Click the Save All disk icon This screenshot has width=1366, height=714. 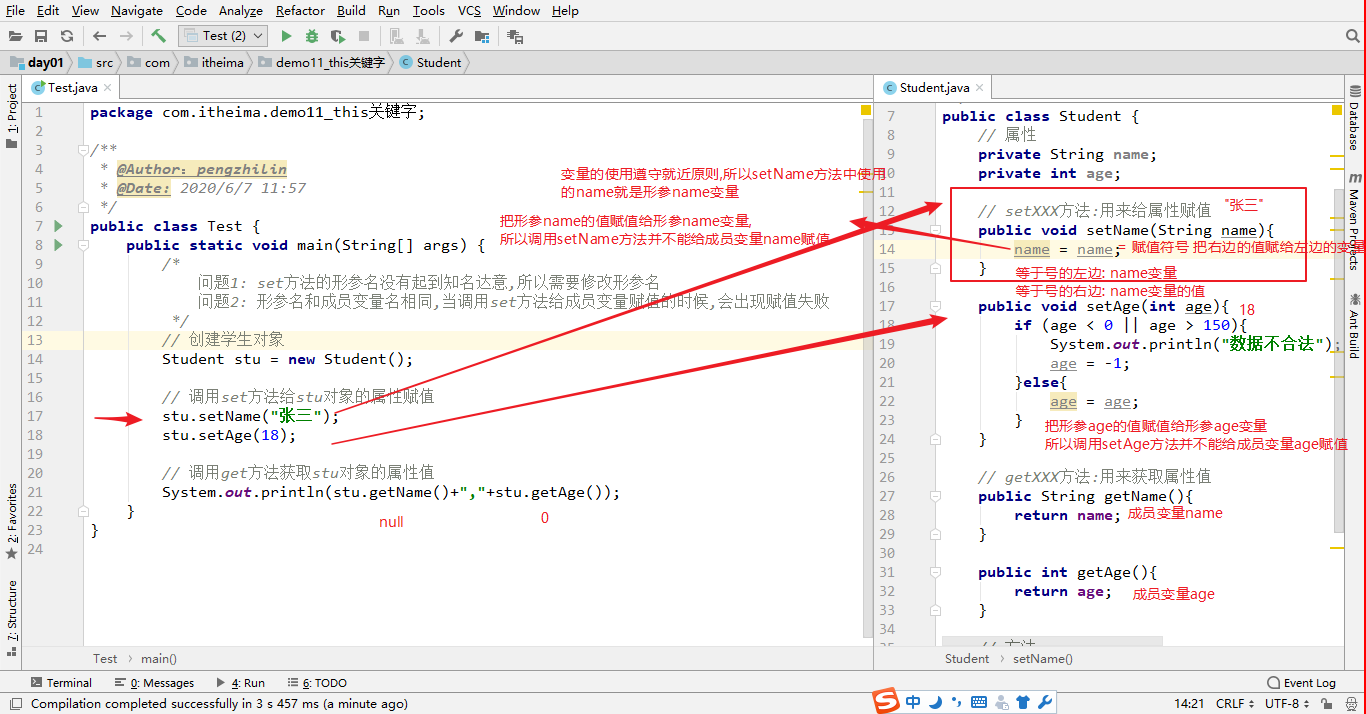41,36
